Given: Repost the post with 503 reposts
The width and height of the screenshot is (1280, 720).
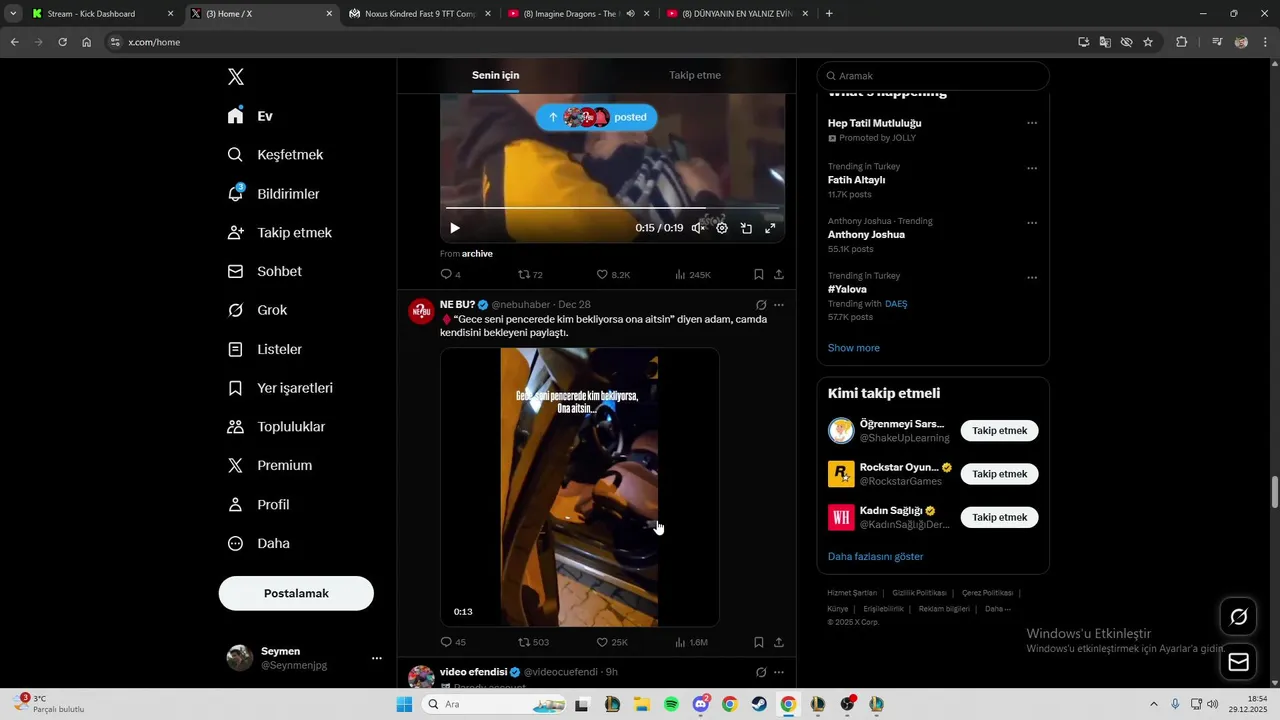Looking at the screenshot, I should click(x=533, y=642).
